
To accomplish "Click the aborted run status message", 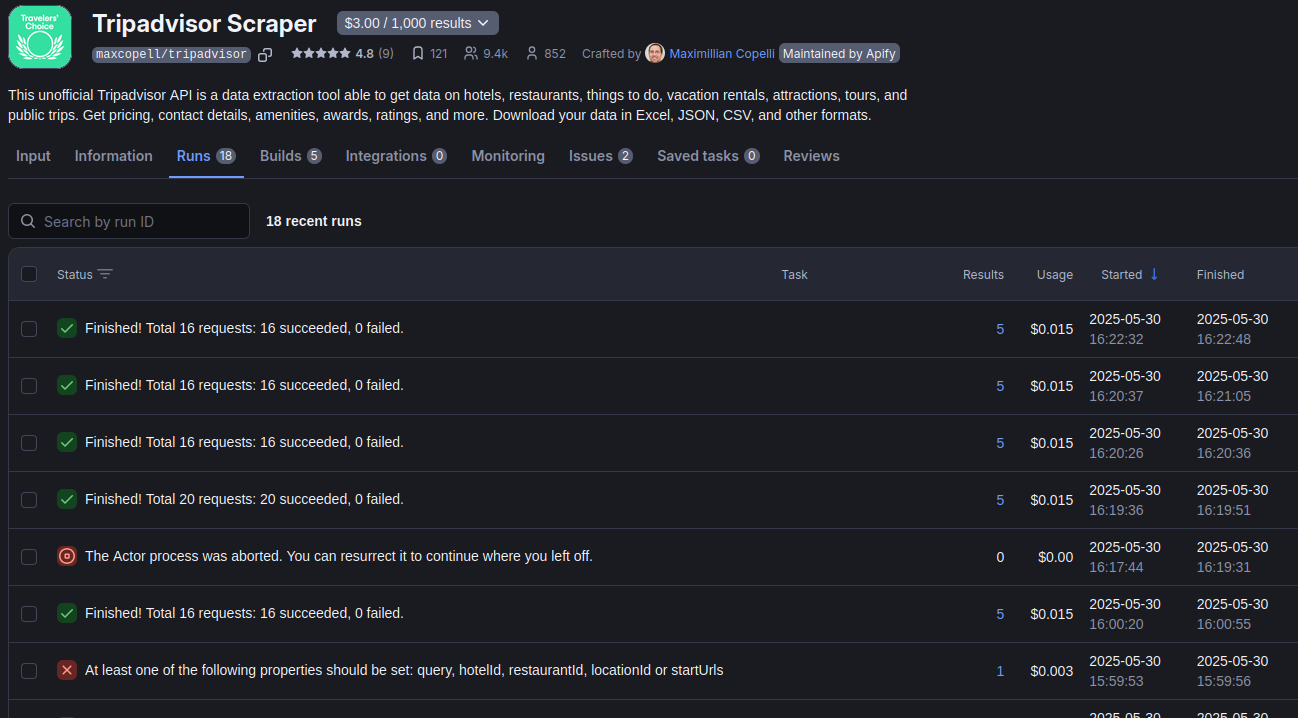I will (339, 556).
